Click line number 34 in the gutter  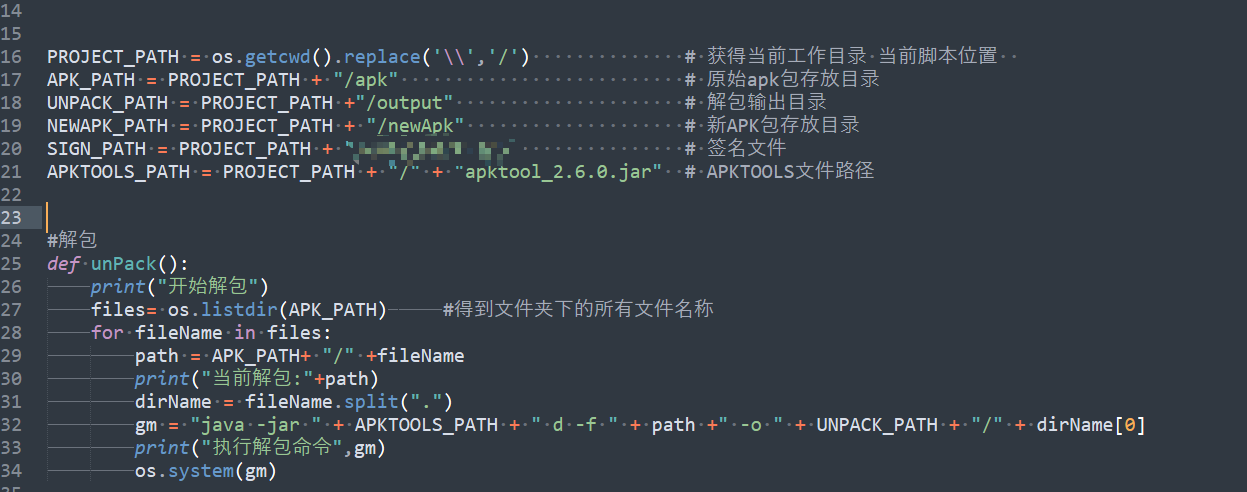[x=12, y=471]
